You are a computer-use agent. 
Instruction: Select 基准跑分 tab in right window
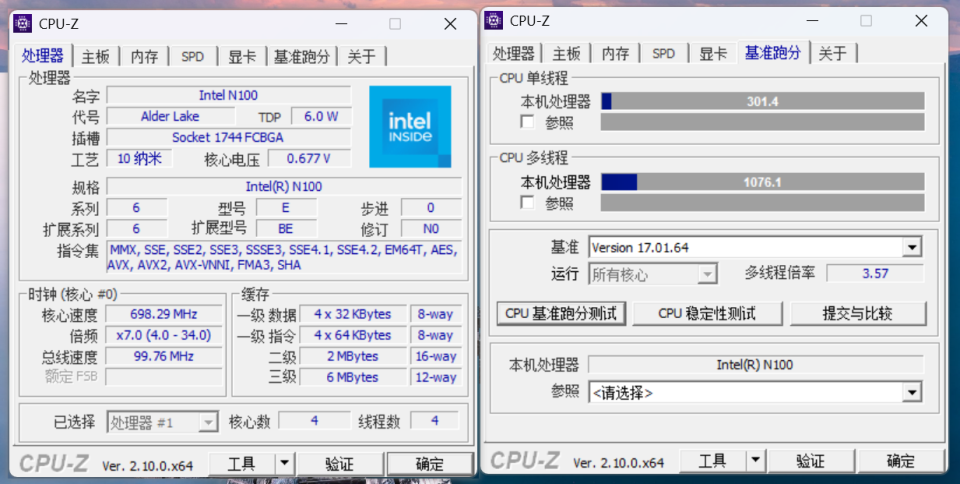tap(773, 53)
